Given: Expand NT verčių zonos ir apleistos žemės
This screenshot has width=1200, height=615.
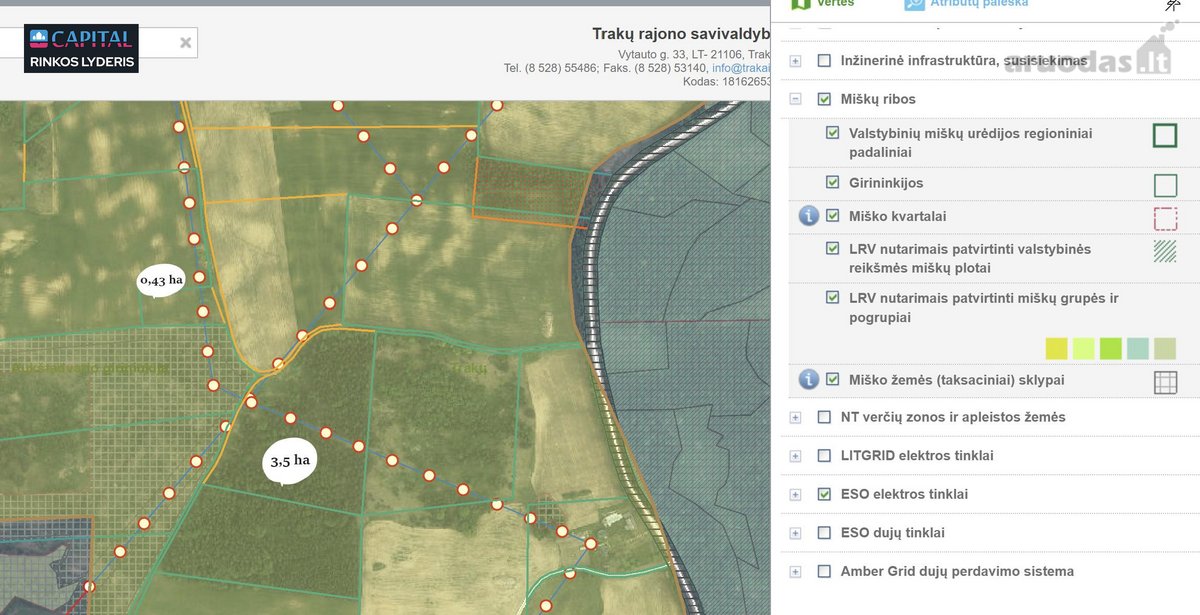Looking at the screenshot, I should (796, 417).
